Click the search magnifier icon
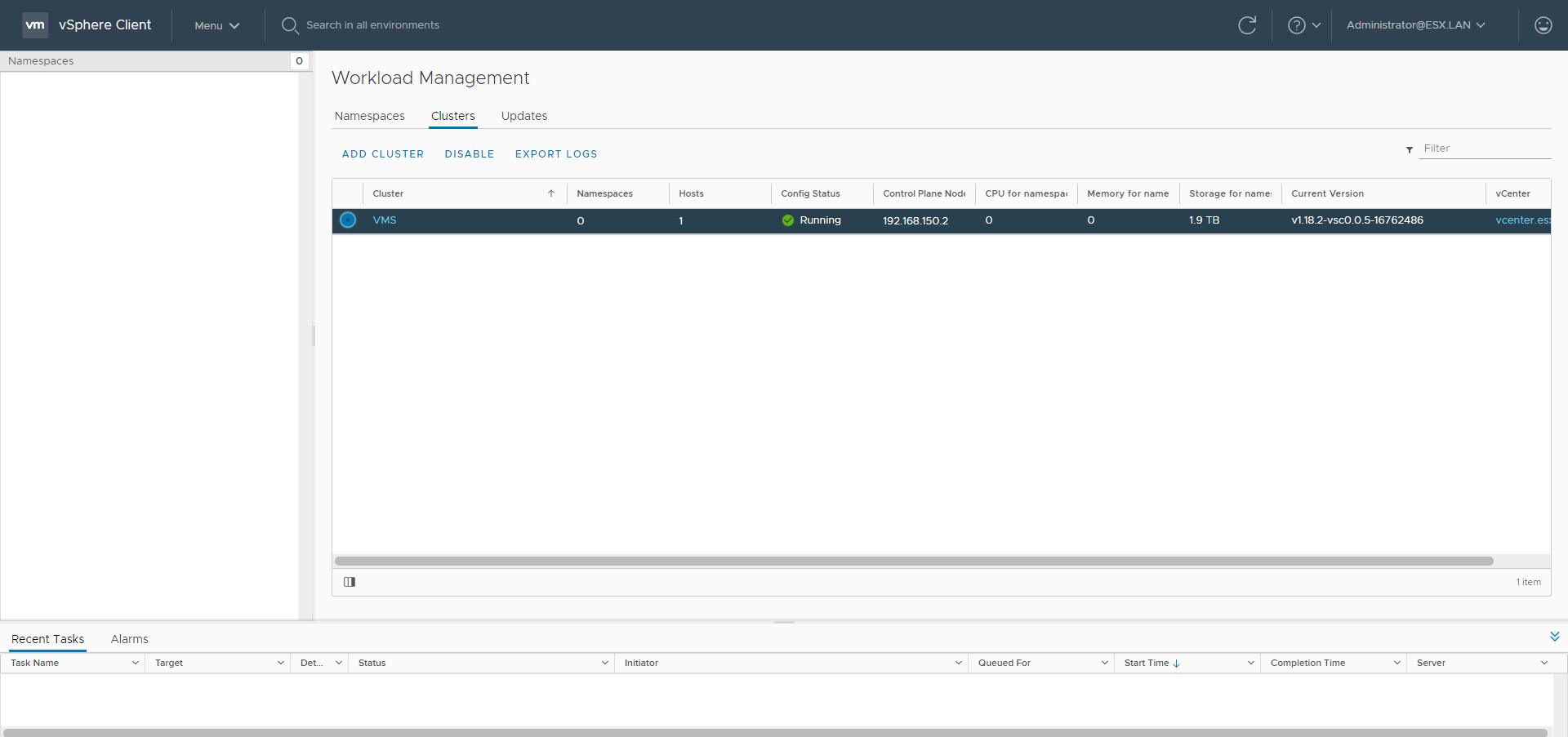1568x737 pixels. click(289, 25)
